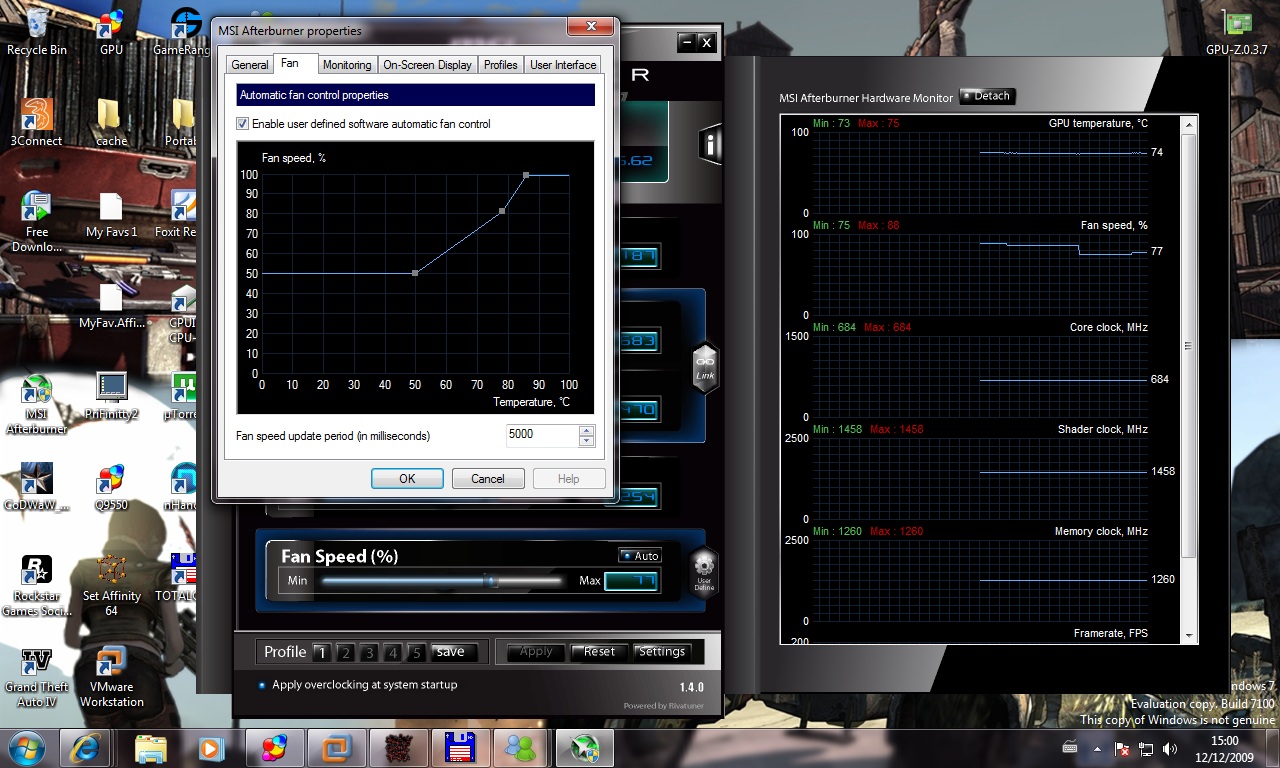
Task: Click fan curve point at 100% speed
Action: coord(526,175)
